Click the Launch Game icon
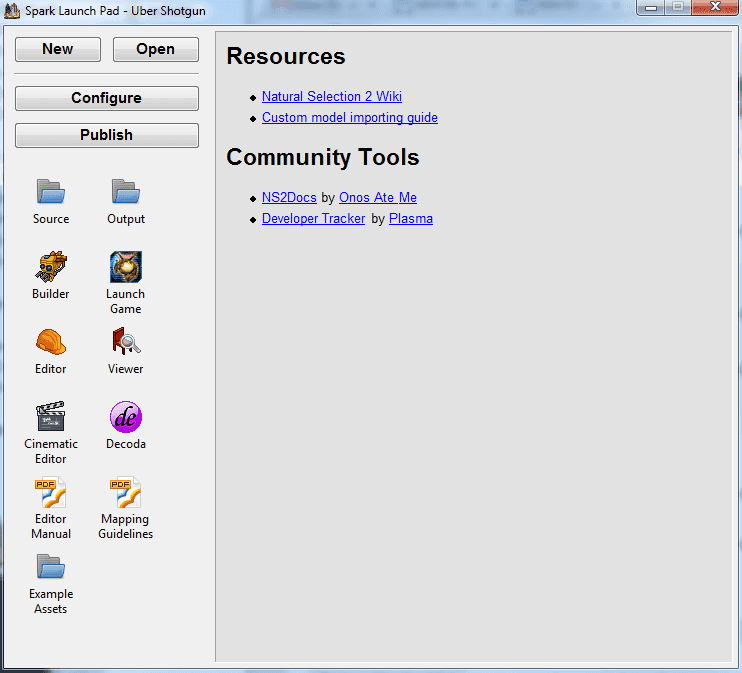 [125, 267]
